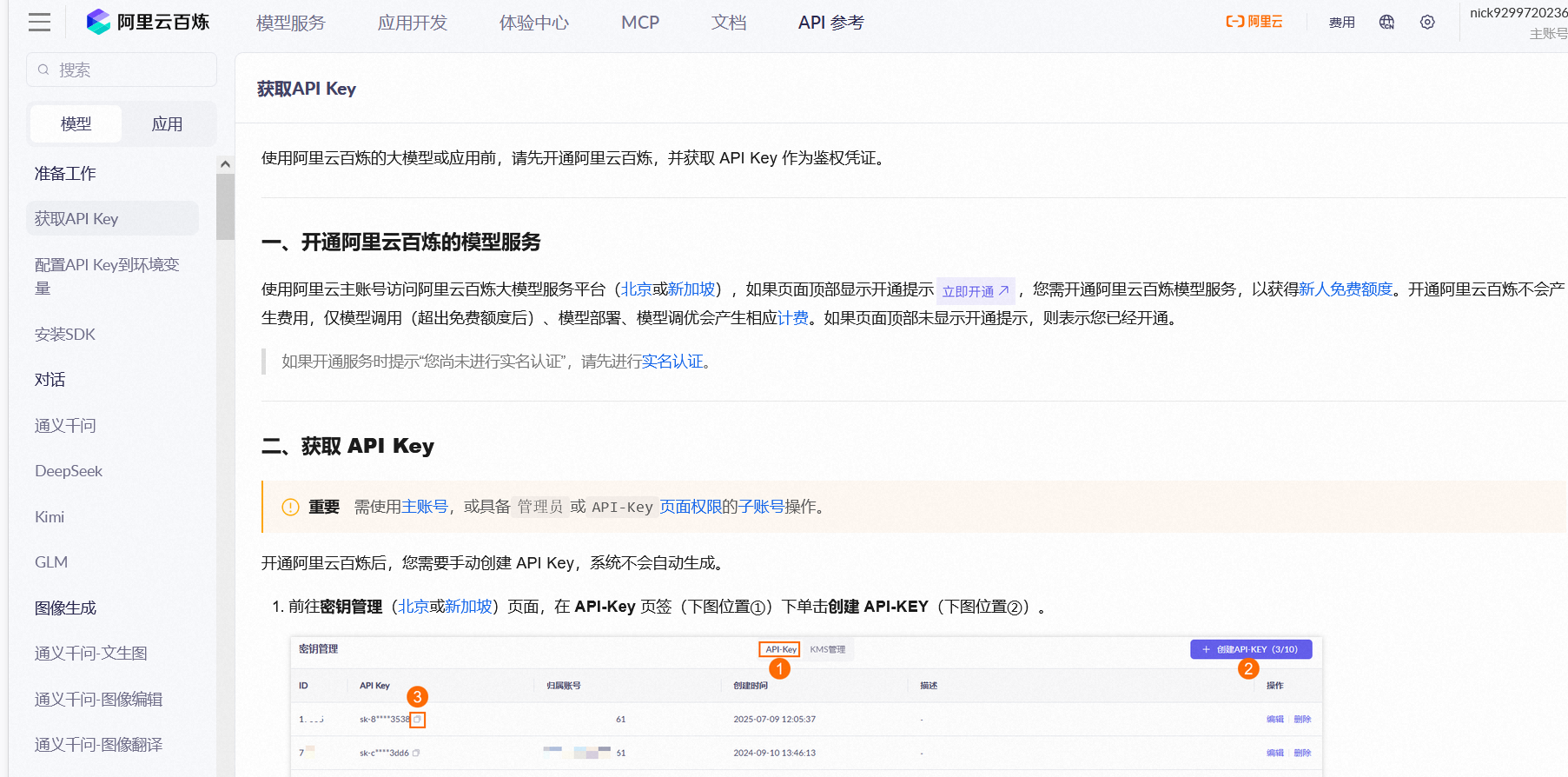Open the settings gear icon
This screenshot has width=1568, height=777.
(1427, 22)
